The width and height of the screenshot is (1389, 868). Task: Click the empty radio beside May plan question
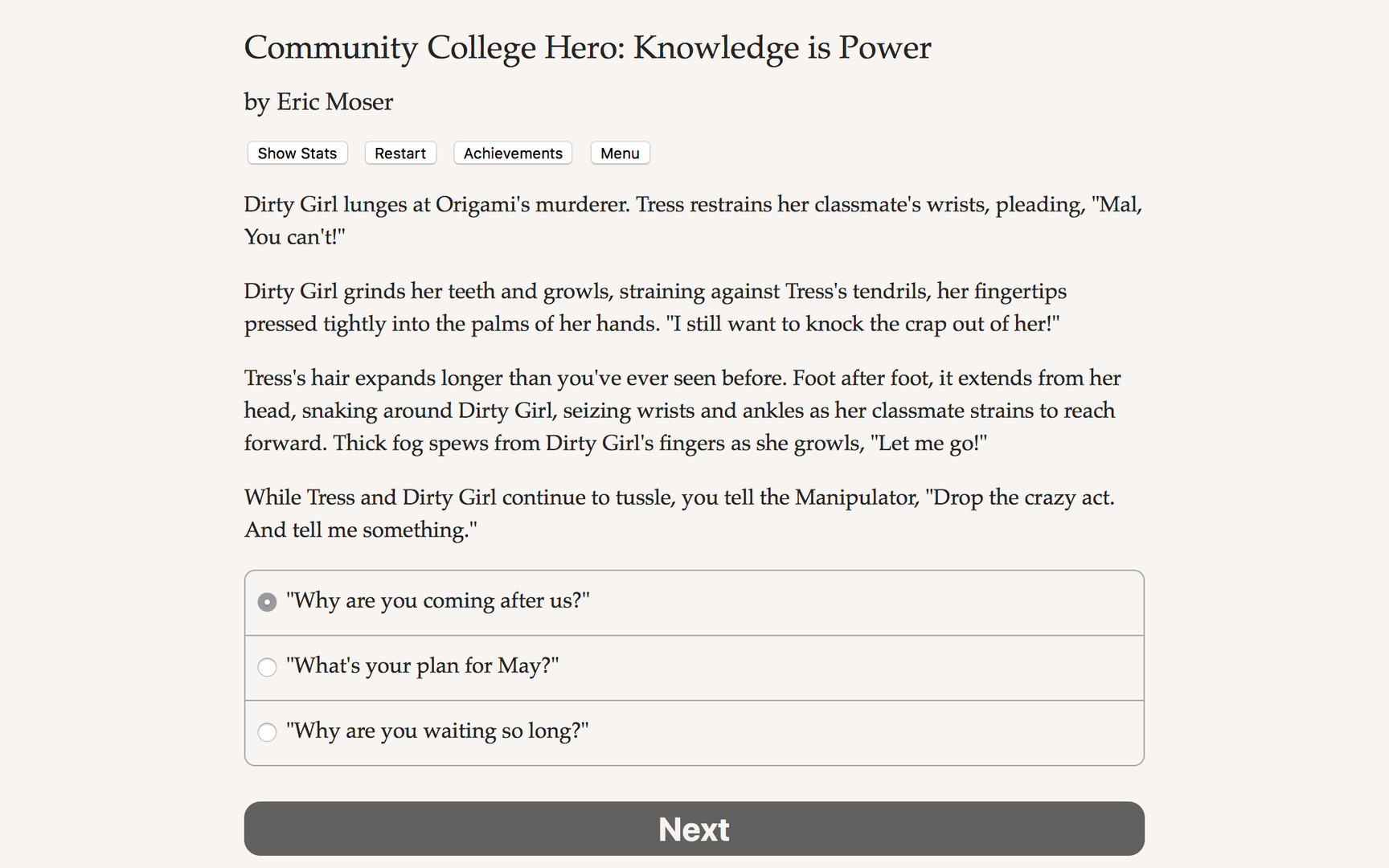click(x=267, y=667)
